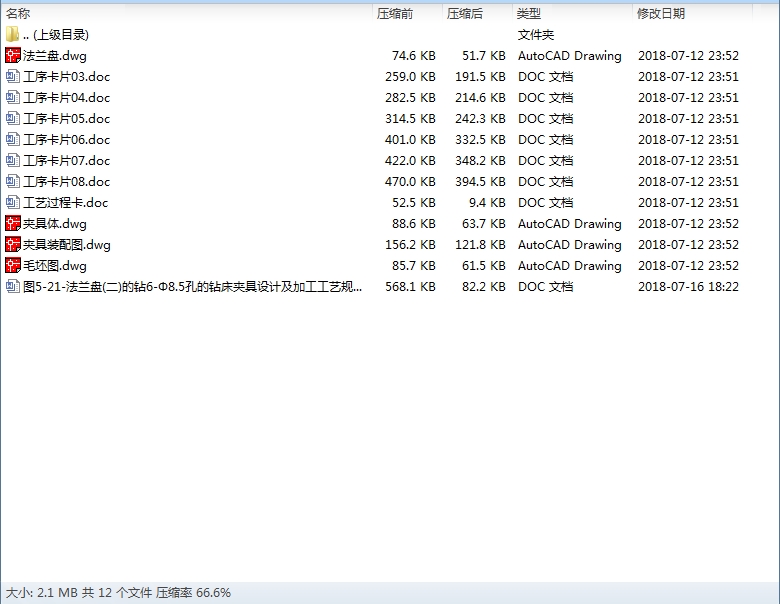Screen dimensions: 780x604
Task: Click the 191.5 KB compressed size value
Action: pos(481,77)
